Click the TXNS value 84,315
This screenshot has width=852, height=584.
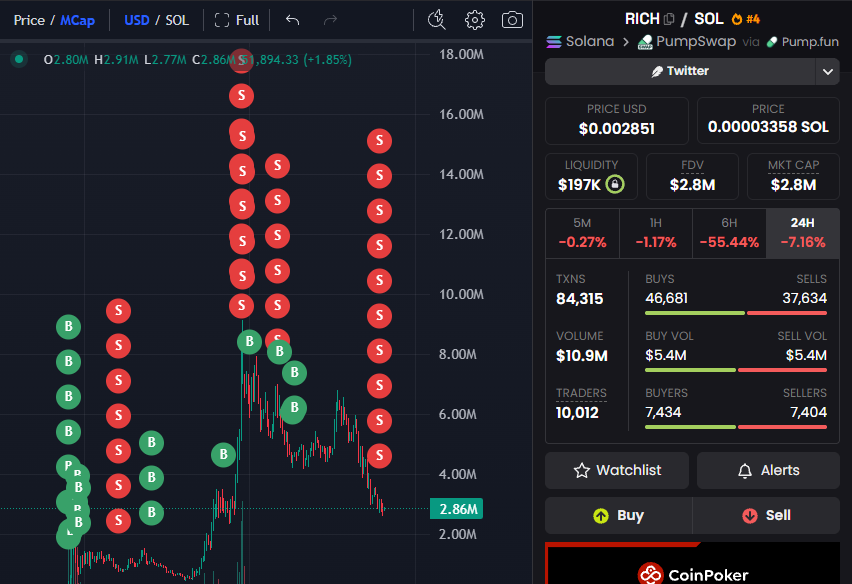point(579,299)
